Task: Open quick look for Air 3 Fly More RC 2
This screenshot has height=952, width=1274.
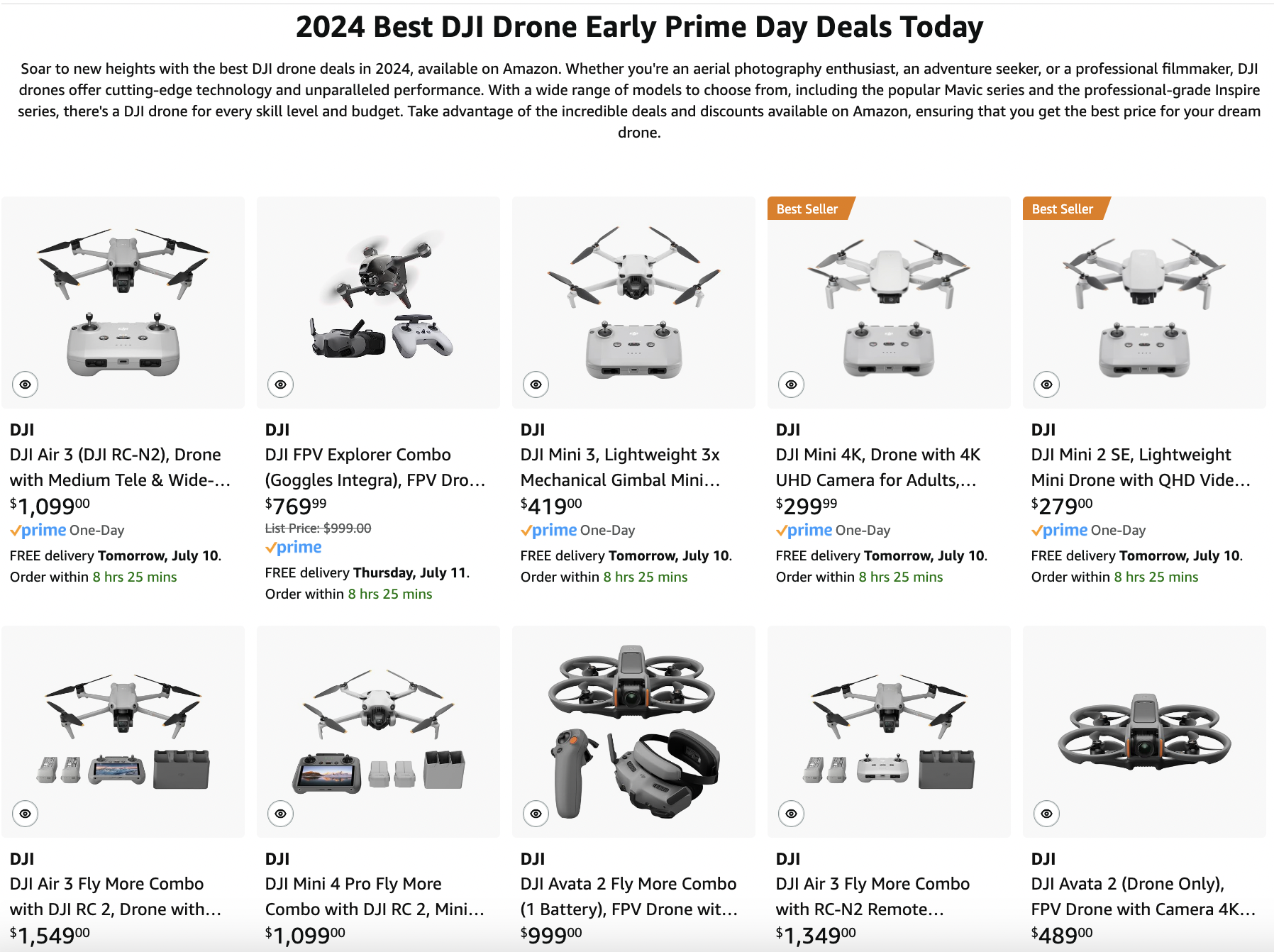Action: [x=26, y=814]
